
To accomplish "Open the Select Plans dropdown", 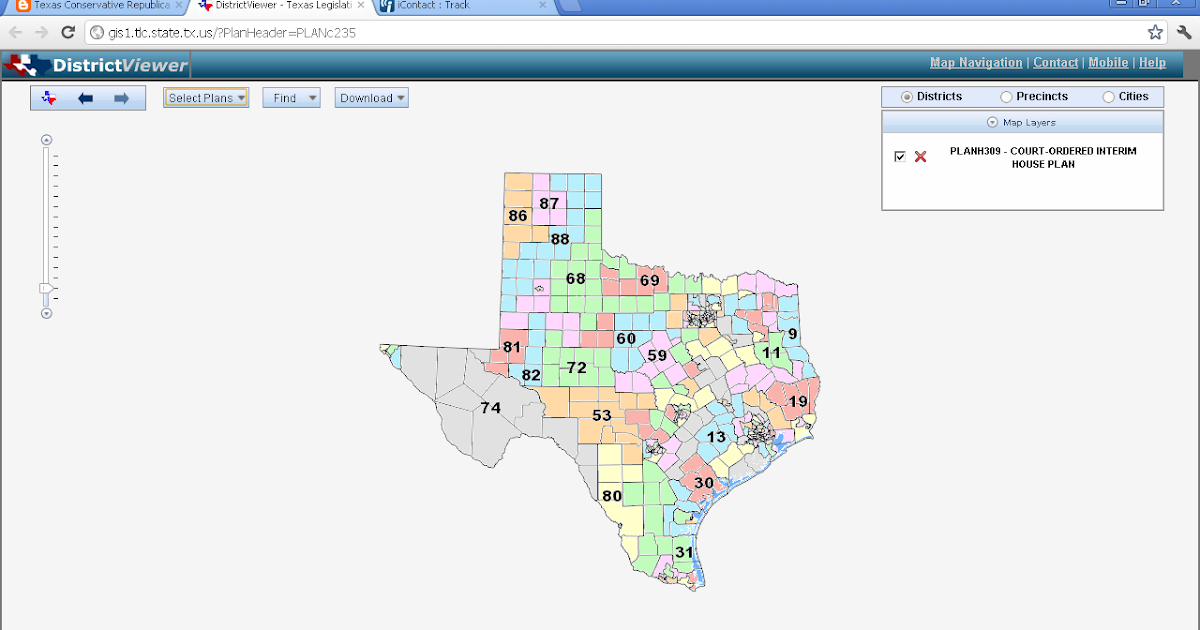I will point(205,97).
